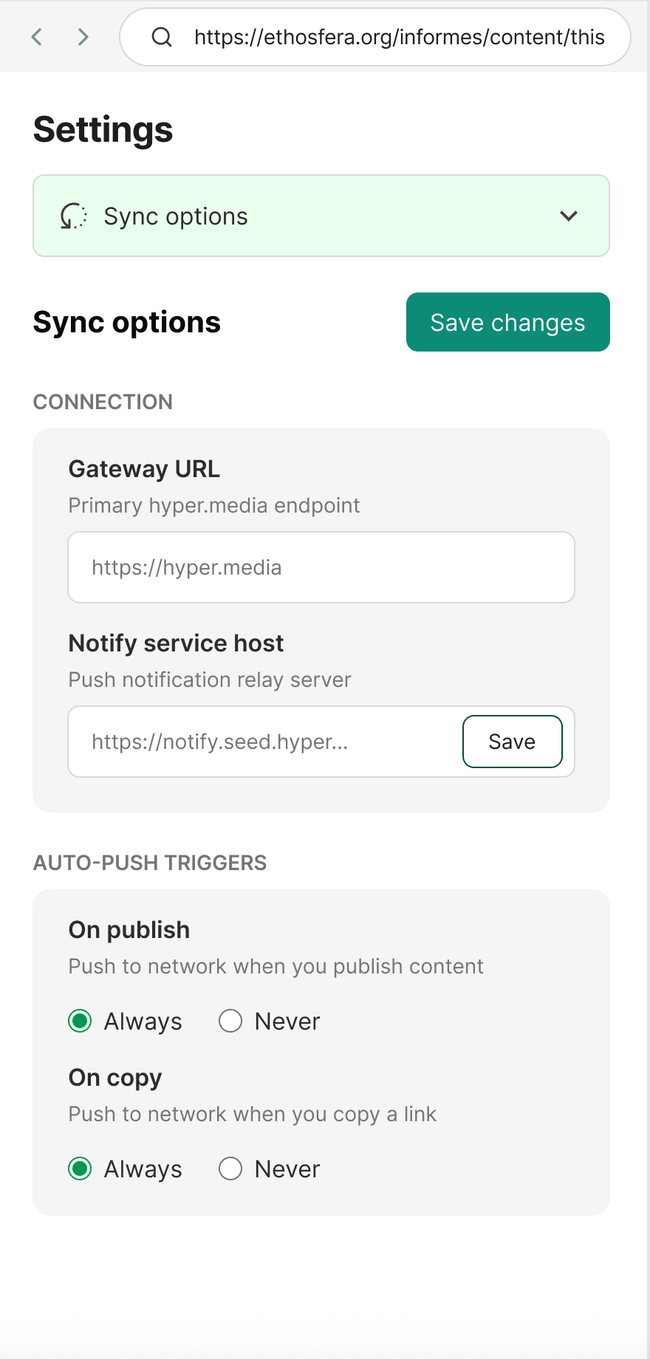Click the CONNECTION section label
The image size is (650, 1359).
point(103,402)
